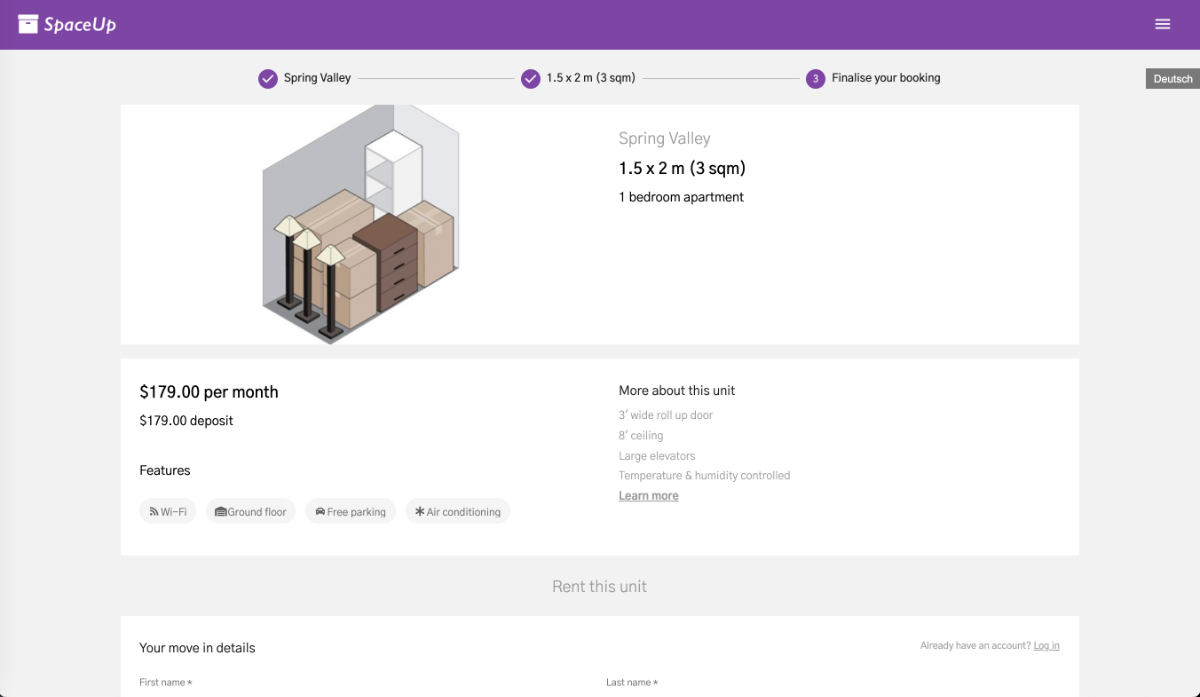The height and width of the screenshot is (697, 1200).
Task: Click the Ground floor feature tag
Action: 251,511
